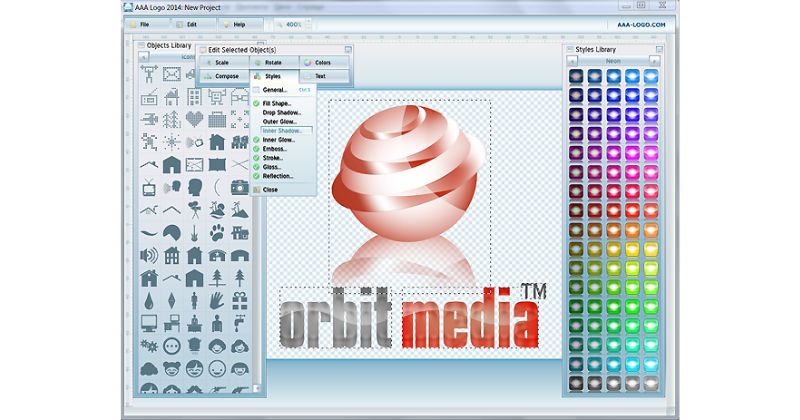Adjust the 400% zoom level stepper
Screen dimensions: 800x420
coord(308,24)
